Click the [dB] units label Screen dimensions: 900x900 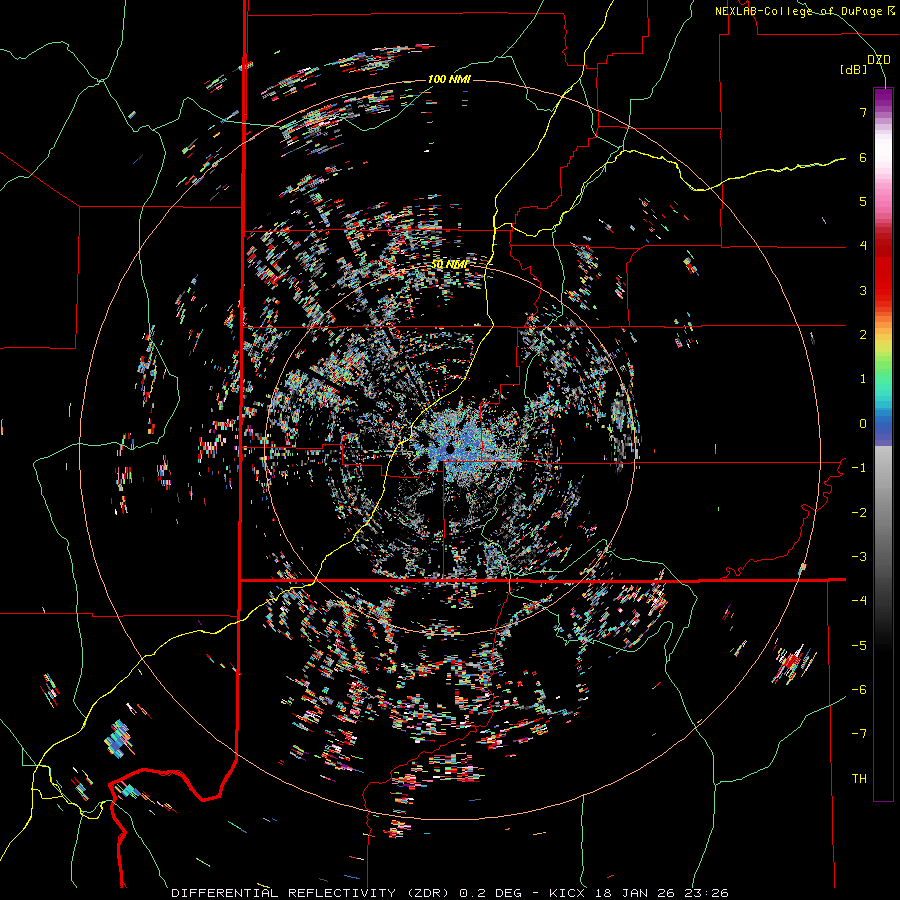[x=854, y=70]
